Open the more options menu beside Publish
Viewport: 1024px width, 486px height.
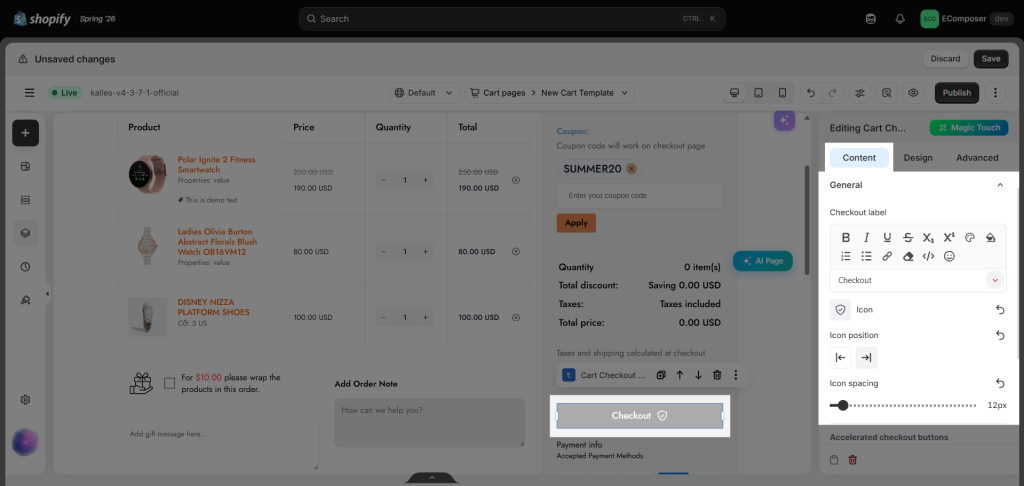click(x=995, y=93)
